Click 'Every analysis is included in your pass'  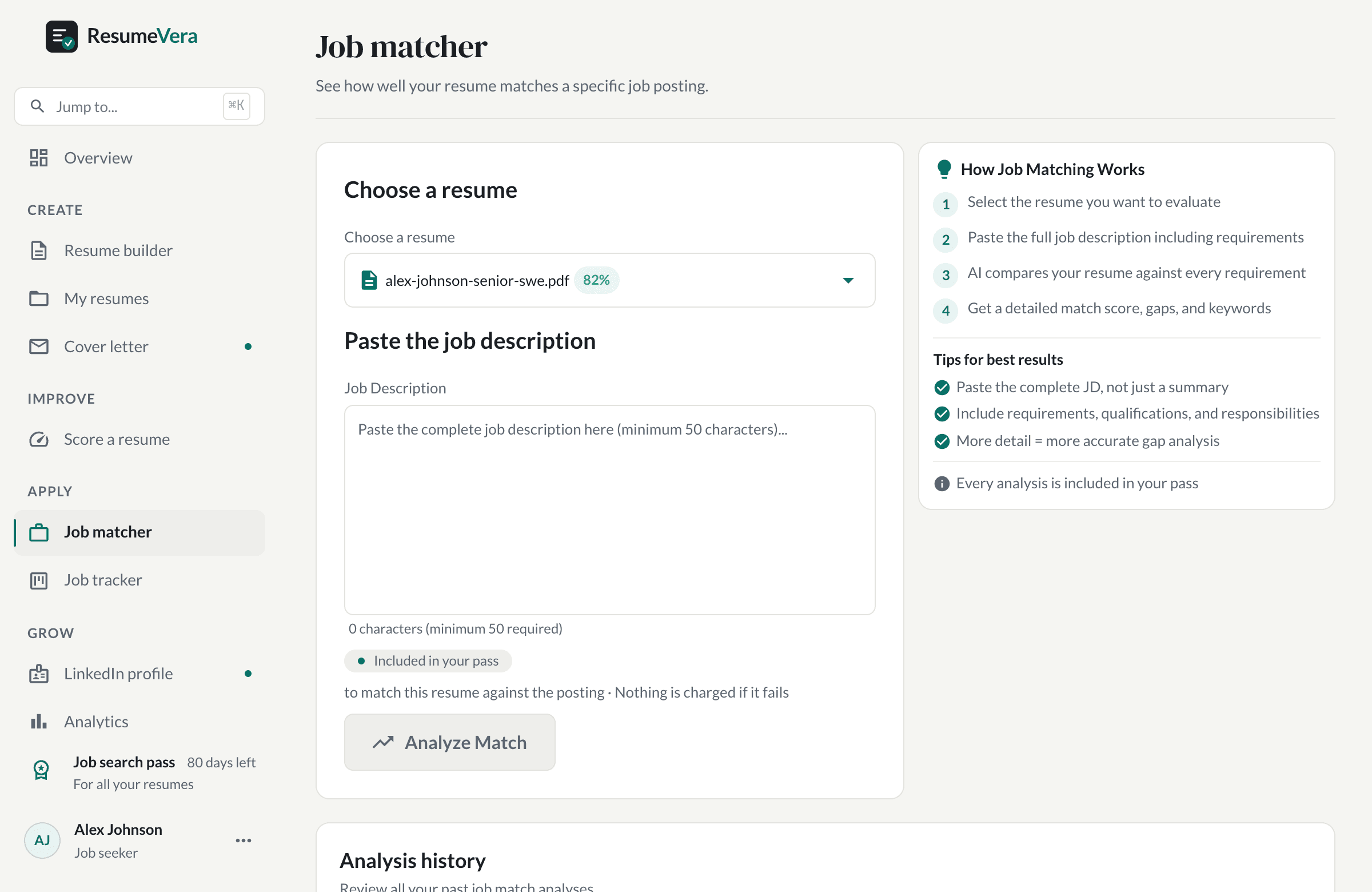point(1077,483)
